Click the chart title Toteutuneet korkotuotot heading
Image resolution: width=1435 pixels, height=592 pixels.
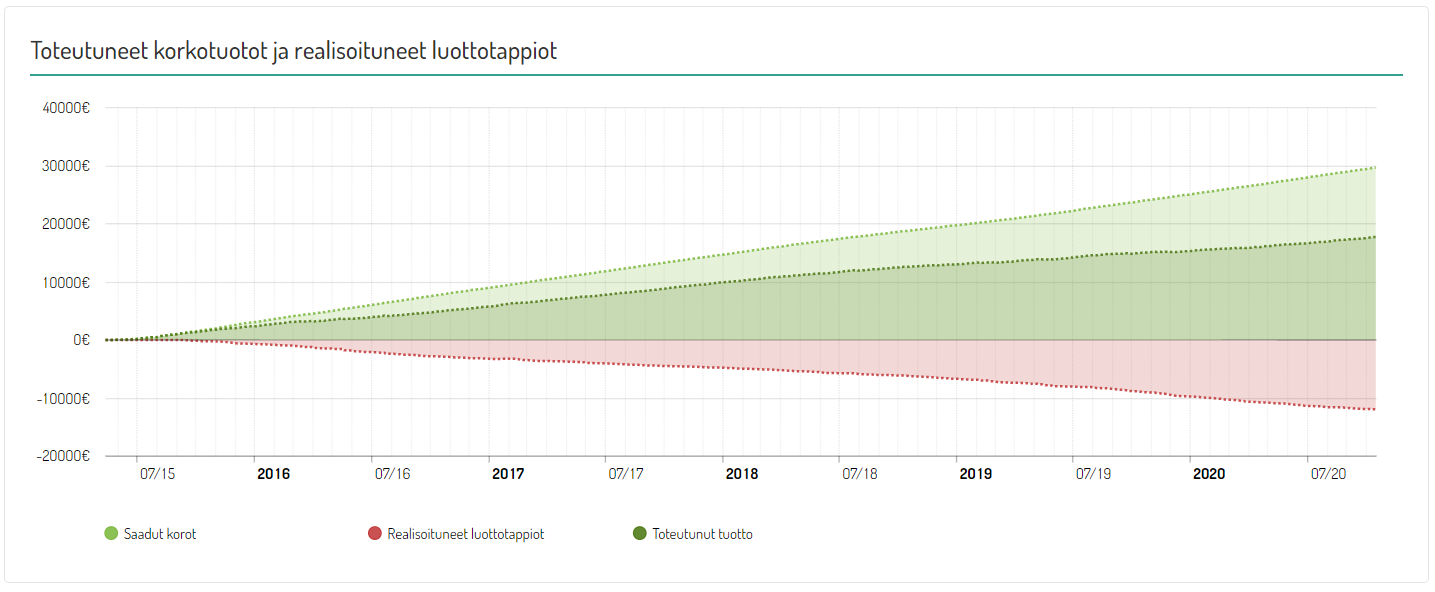(294, 51)
